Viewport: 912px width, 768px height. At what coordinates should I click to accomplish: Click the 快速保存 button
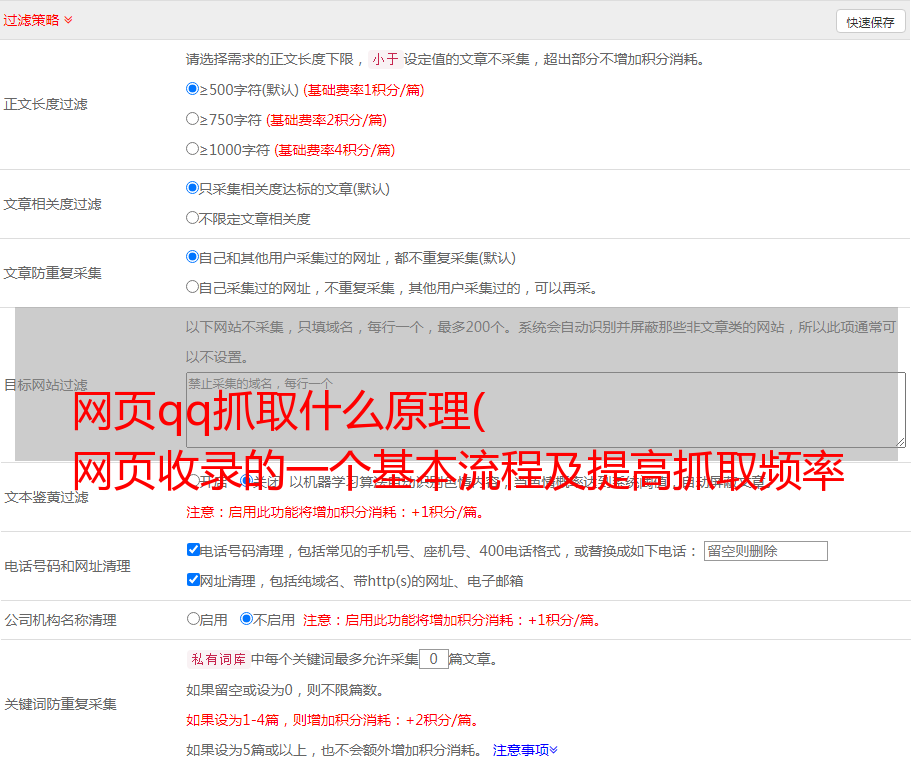[x=870, y=22]
